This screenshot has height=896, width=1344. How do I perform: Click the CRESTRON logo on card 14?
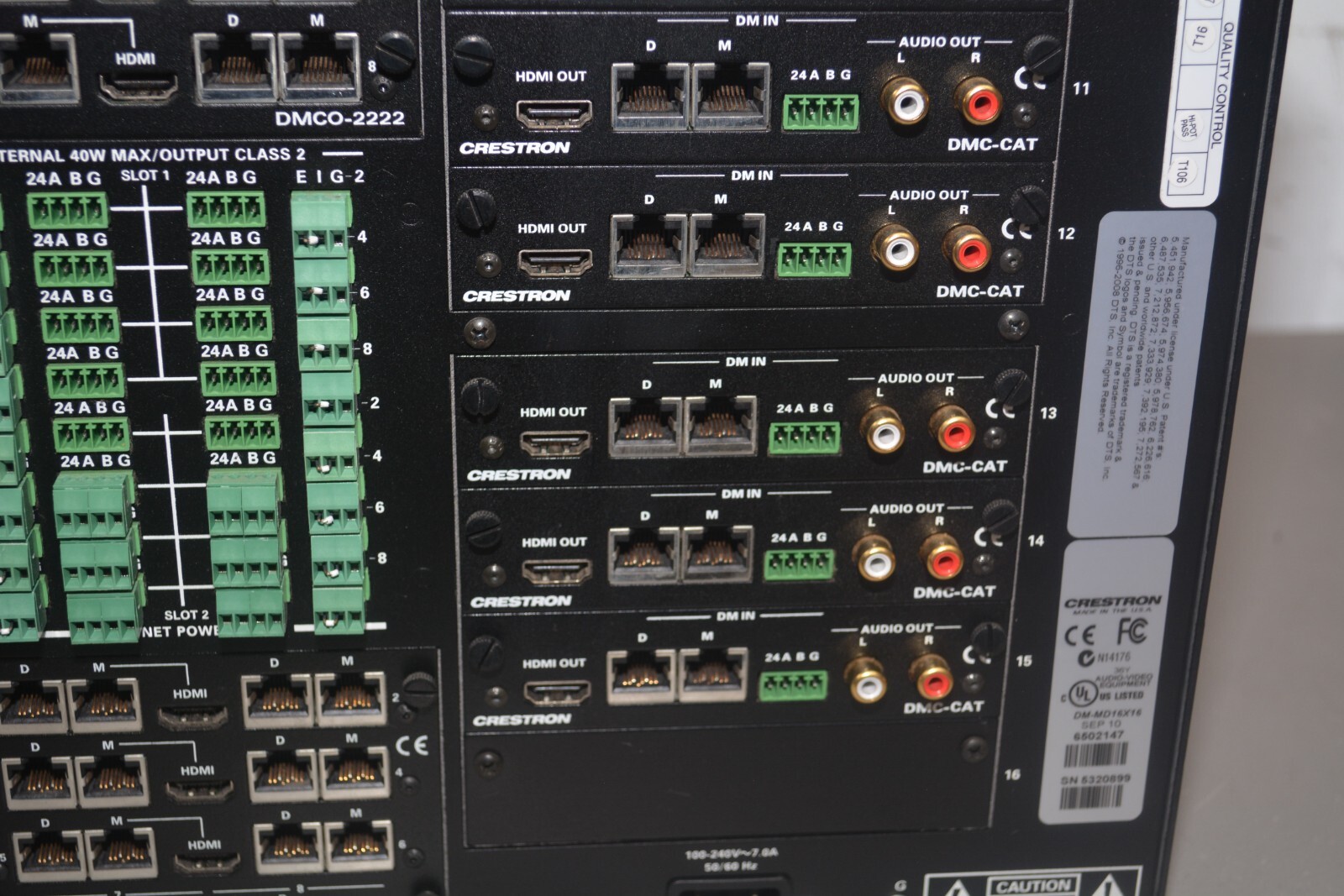tap(521, 601)
